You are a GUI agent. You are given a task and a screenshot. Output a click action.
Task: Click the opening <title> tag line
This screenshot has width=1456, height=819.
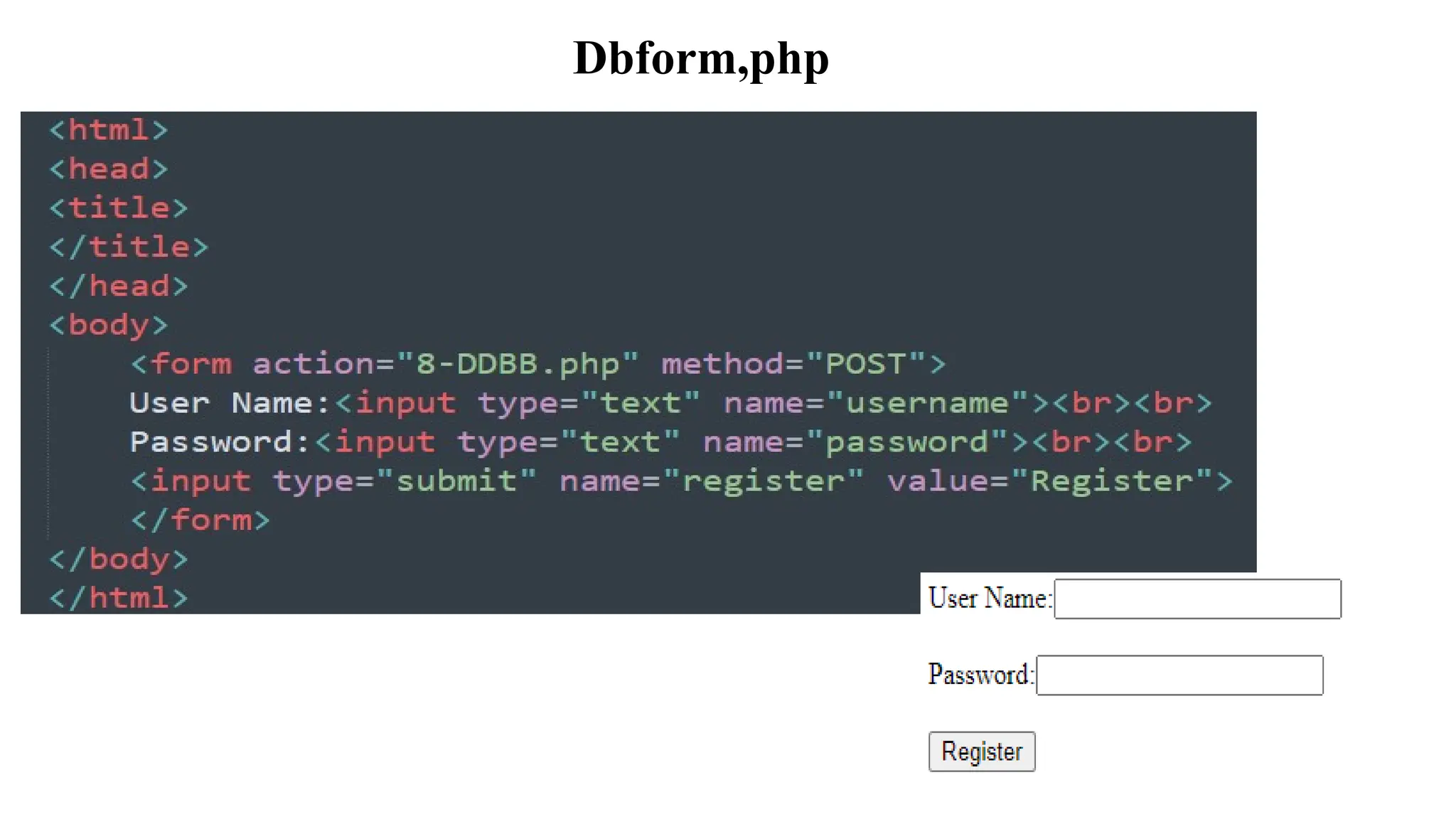118,208
